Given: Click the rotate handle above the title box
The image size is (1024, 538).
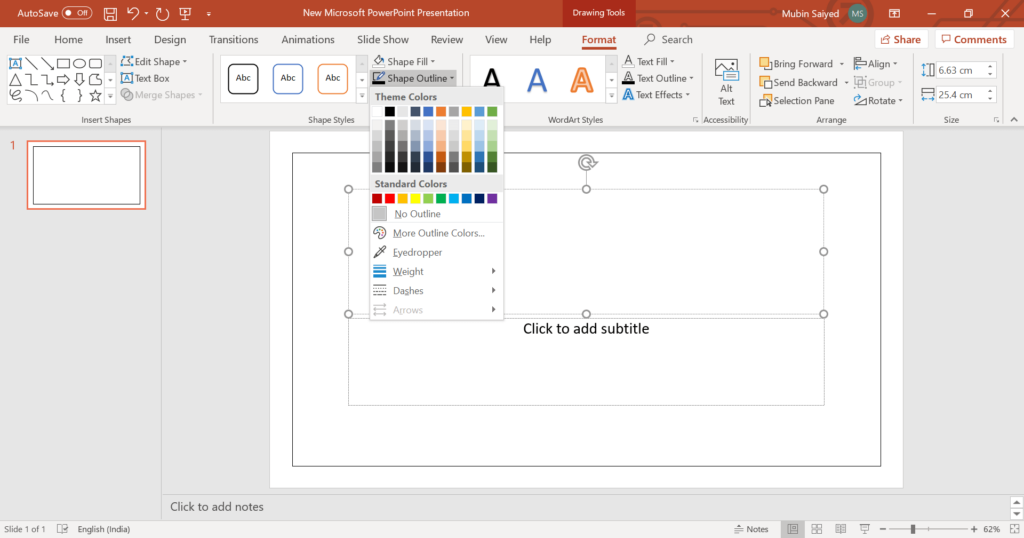Looking at the screenshot, I should click(587, 163).
